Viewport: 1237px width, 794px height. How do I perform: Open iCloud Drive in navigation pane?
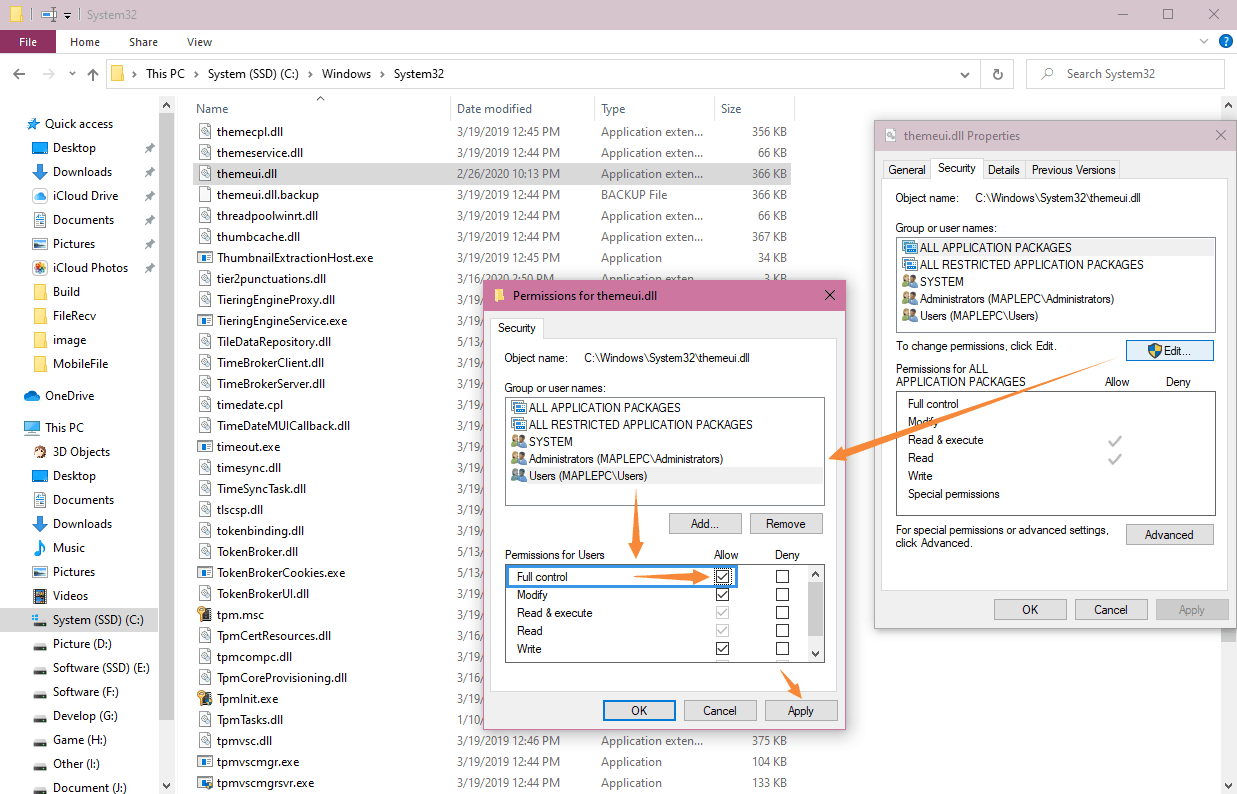tap(85, 196)
